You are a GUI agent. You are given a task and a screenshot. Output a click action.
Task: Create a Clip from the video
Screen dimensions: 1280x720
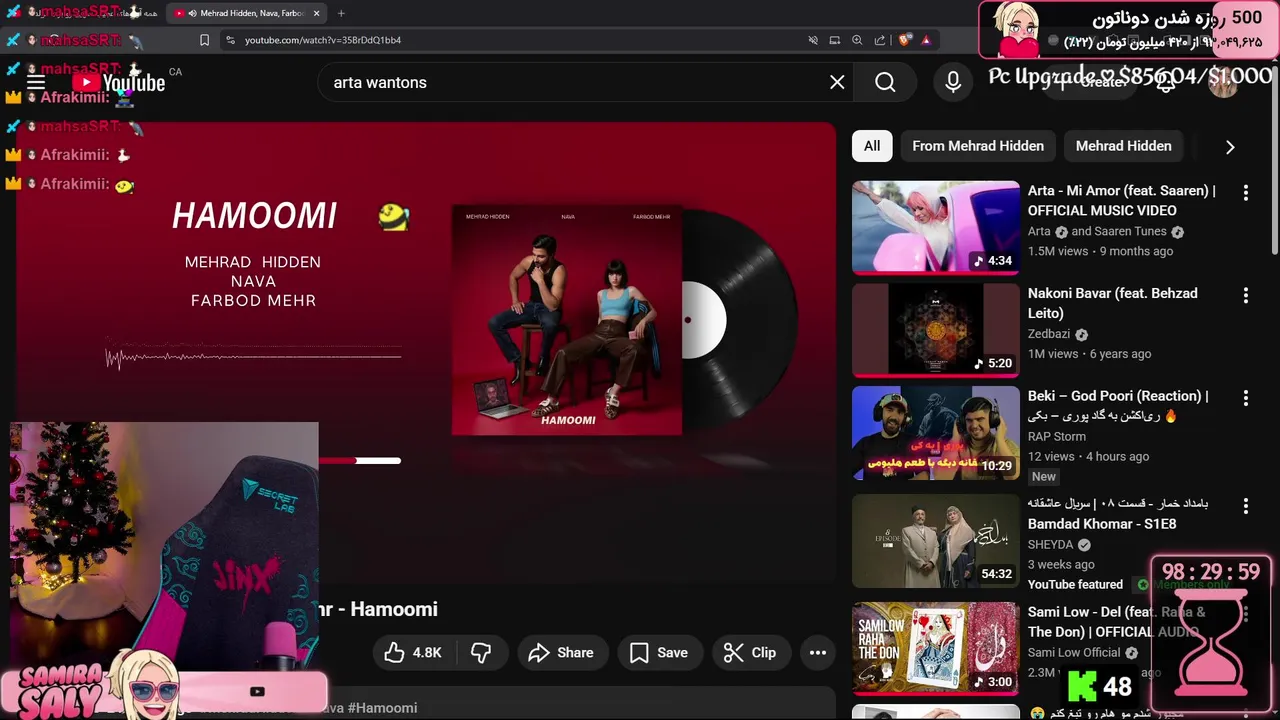pyautogui.click(x=750, y=652)
